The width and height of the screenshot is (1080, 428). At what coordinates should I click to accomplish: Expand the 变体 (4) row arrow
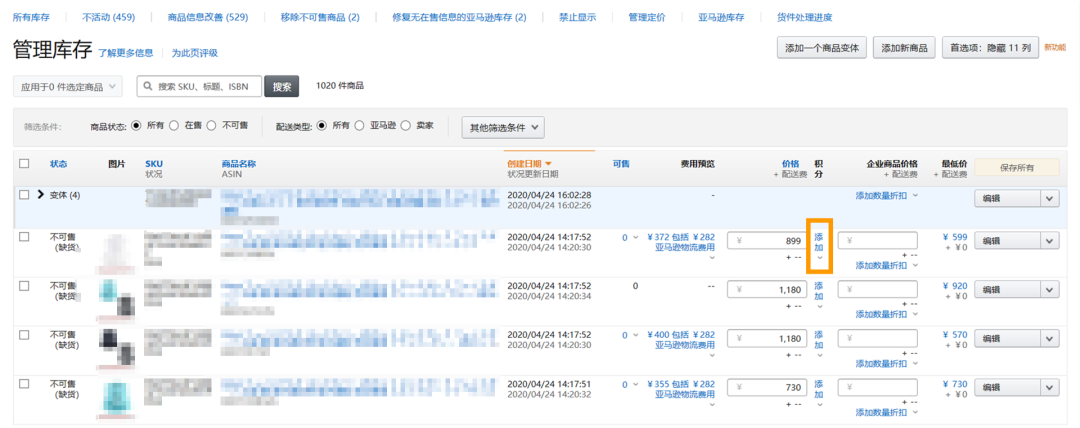pyautogui.click(x=41, y=194)
